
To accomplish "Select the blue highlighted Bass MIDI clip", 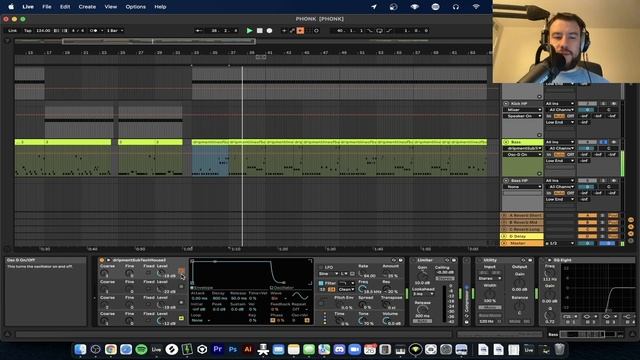I will [x=210, y=159].
